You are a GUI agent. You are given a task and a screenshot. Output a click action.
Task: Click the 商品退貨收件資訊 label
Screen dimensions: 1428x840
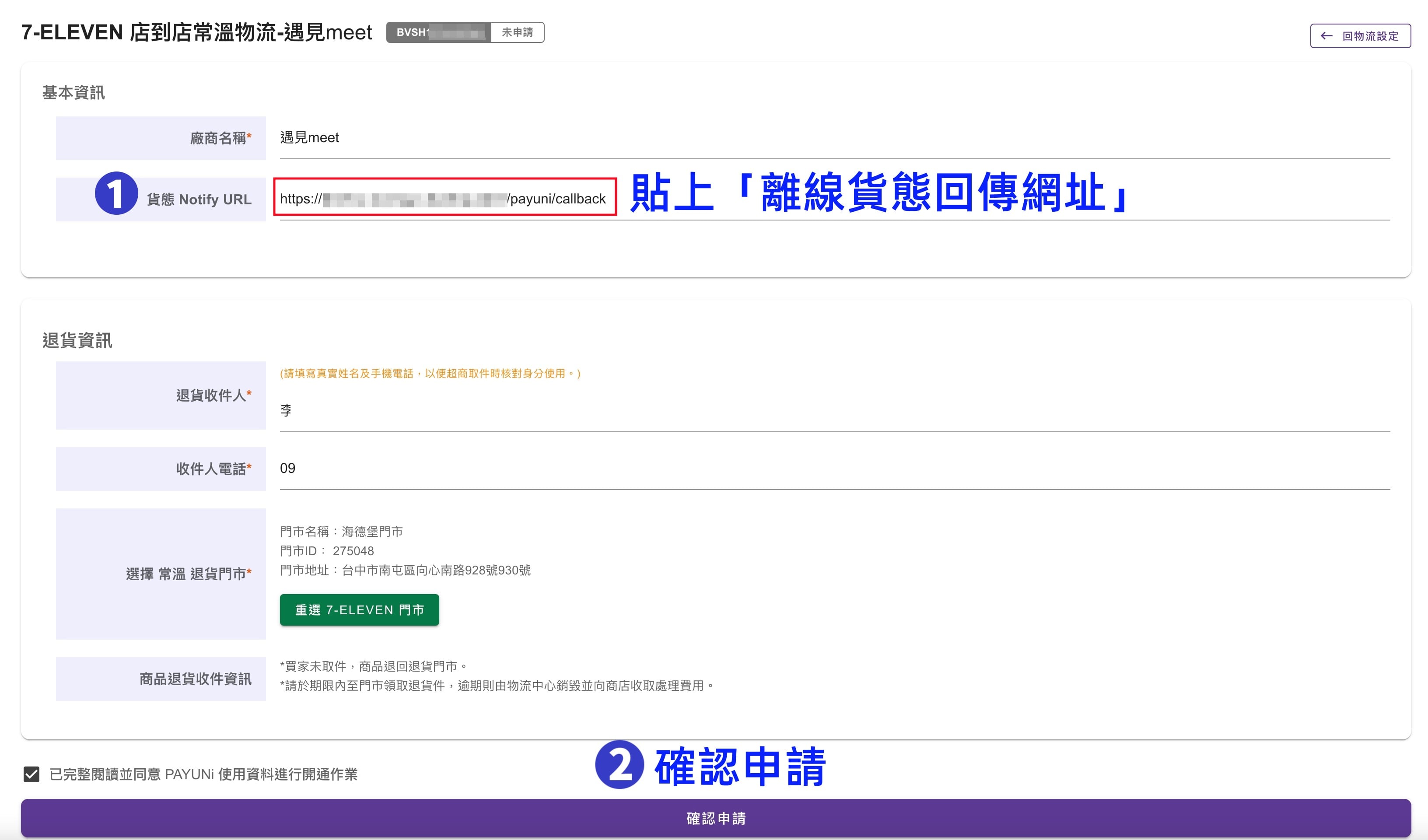196,679
